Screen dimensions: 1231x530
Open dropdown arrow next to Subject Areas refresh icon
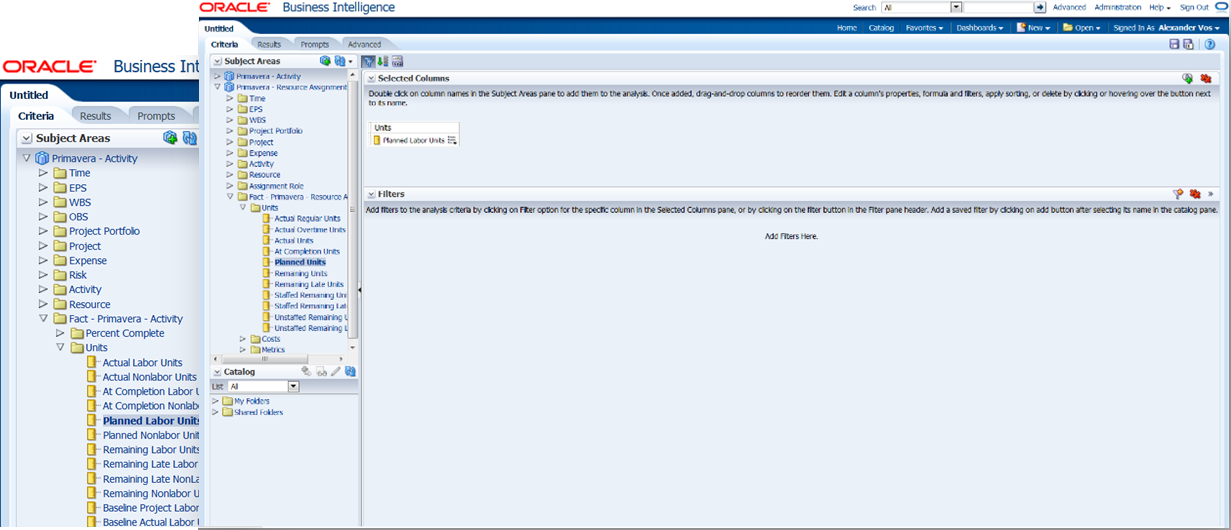[x=351, y=61]
